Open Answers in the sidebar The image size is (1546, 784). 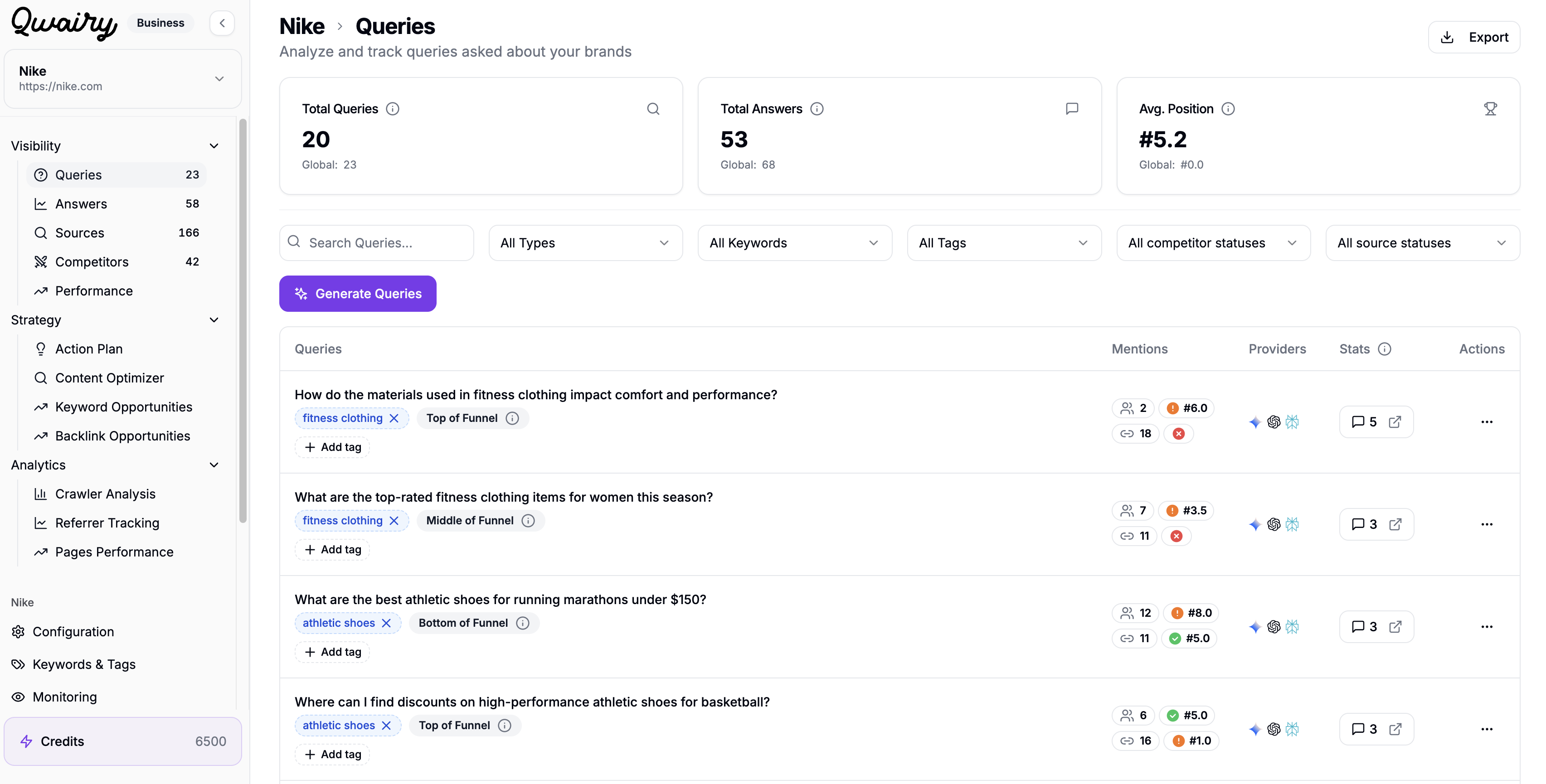(x=116, y=204)
